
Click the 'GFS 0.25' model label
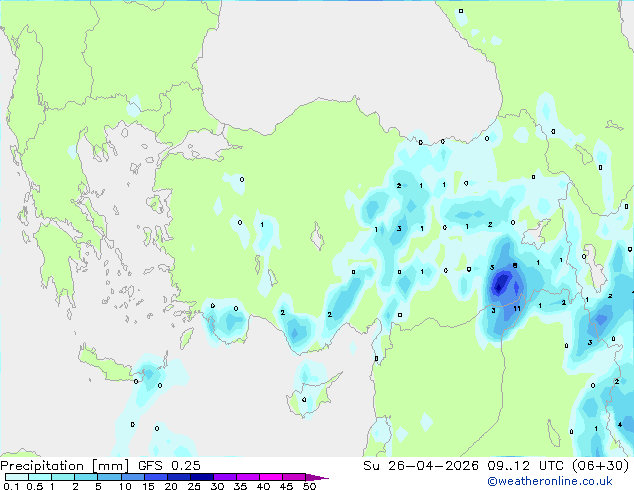click(x=169, y=466)
